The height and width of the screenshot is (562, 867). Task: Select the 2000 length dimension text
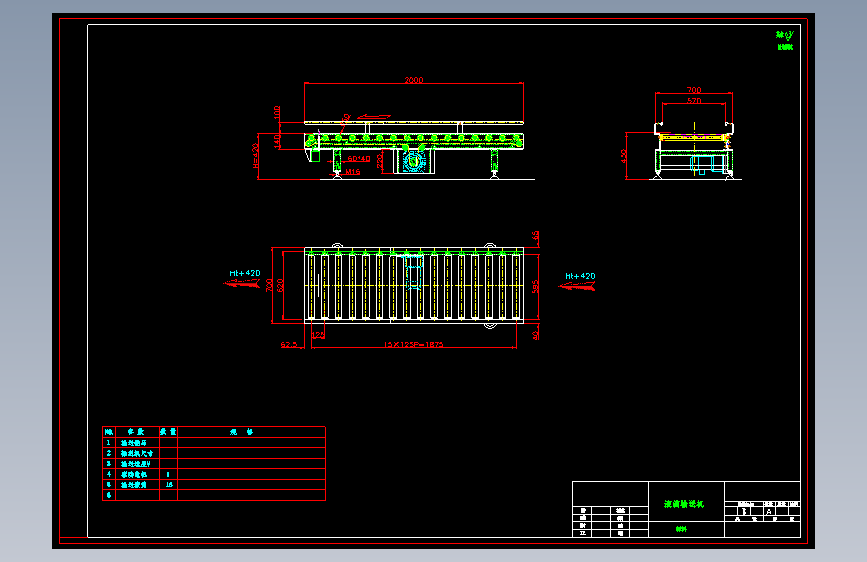pos(414,80)
